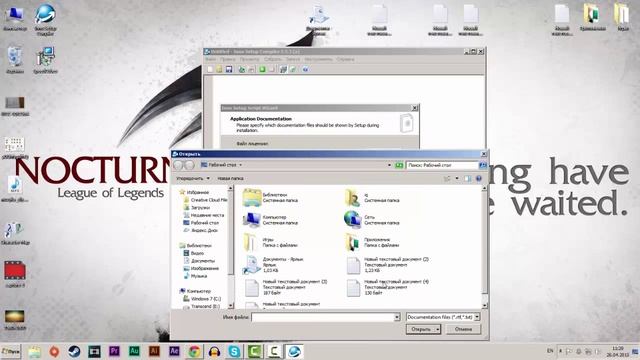Screen dimensions: 640x360
Task: Expand the Рабочий стол breadcrumb arrow
Action: pyautogui.click(x=240, y=165)
